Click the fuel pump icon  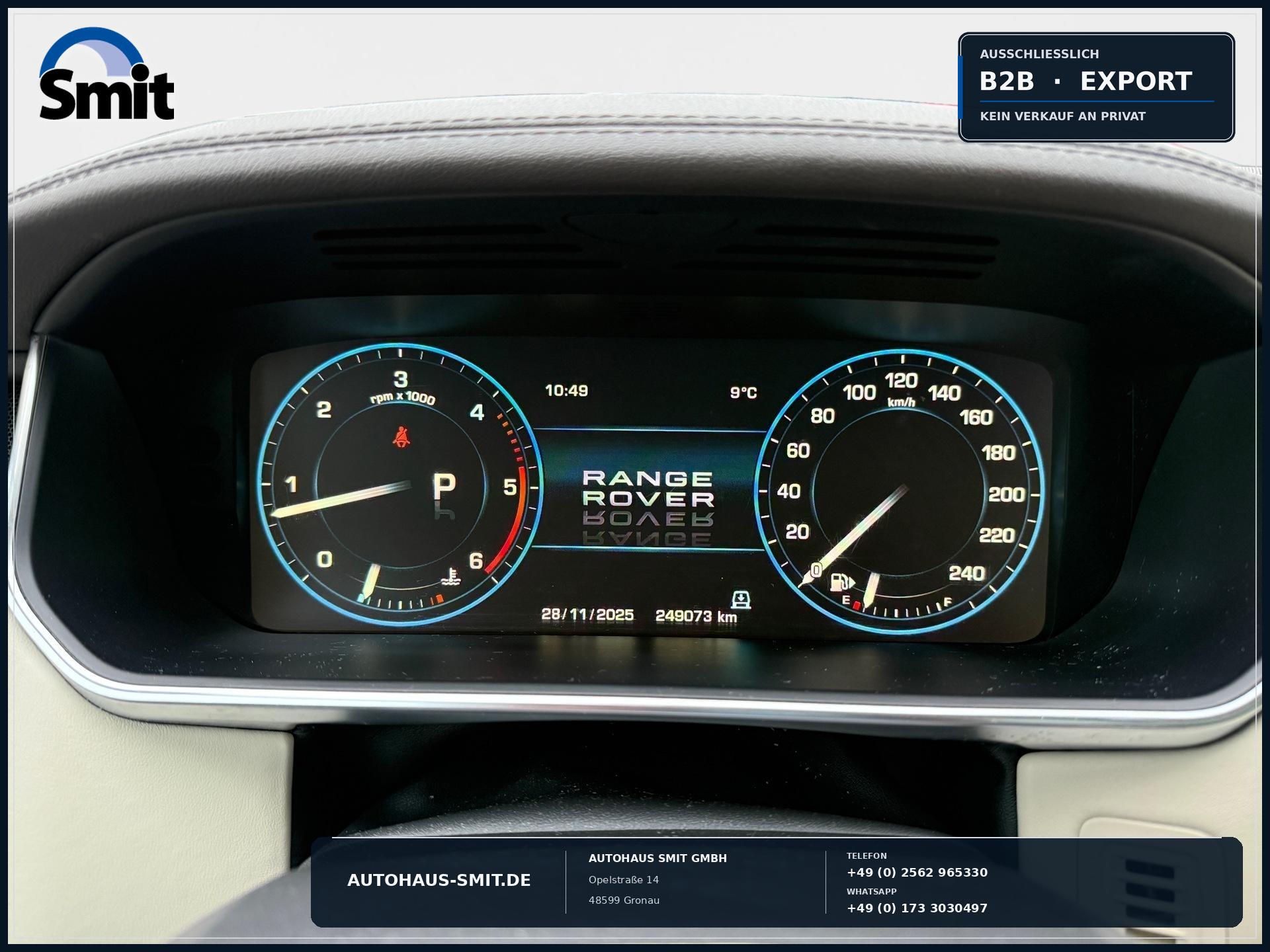pos(842,582)
